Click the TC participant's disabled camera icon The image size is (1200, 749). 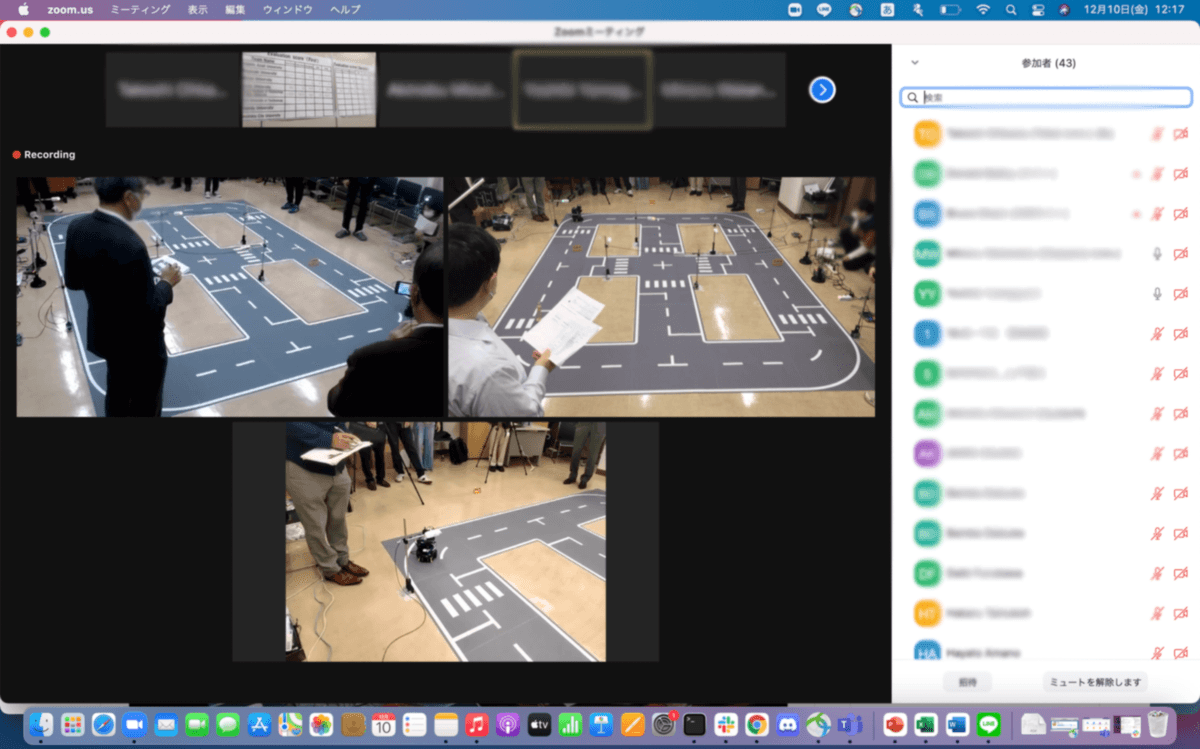pos(1181,133)
